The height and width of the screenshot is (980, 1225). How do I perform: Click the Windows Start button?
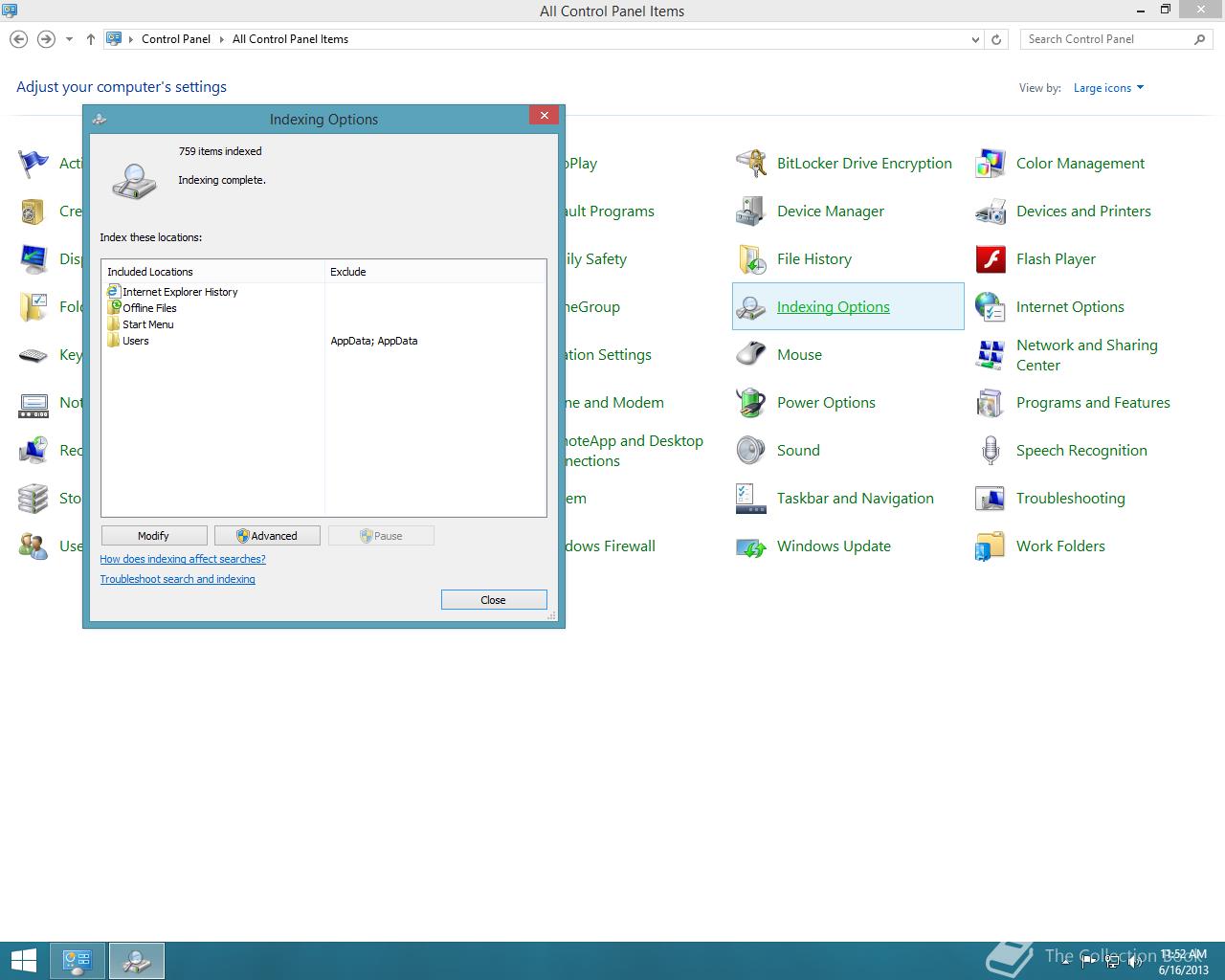(23, 961)
